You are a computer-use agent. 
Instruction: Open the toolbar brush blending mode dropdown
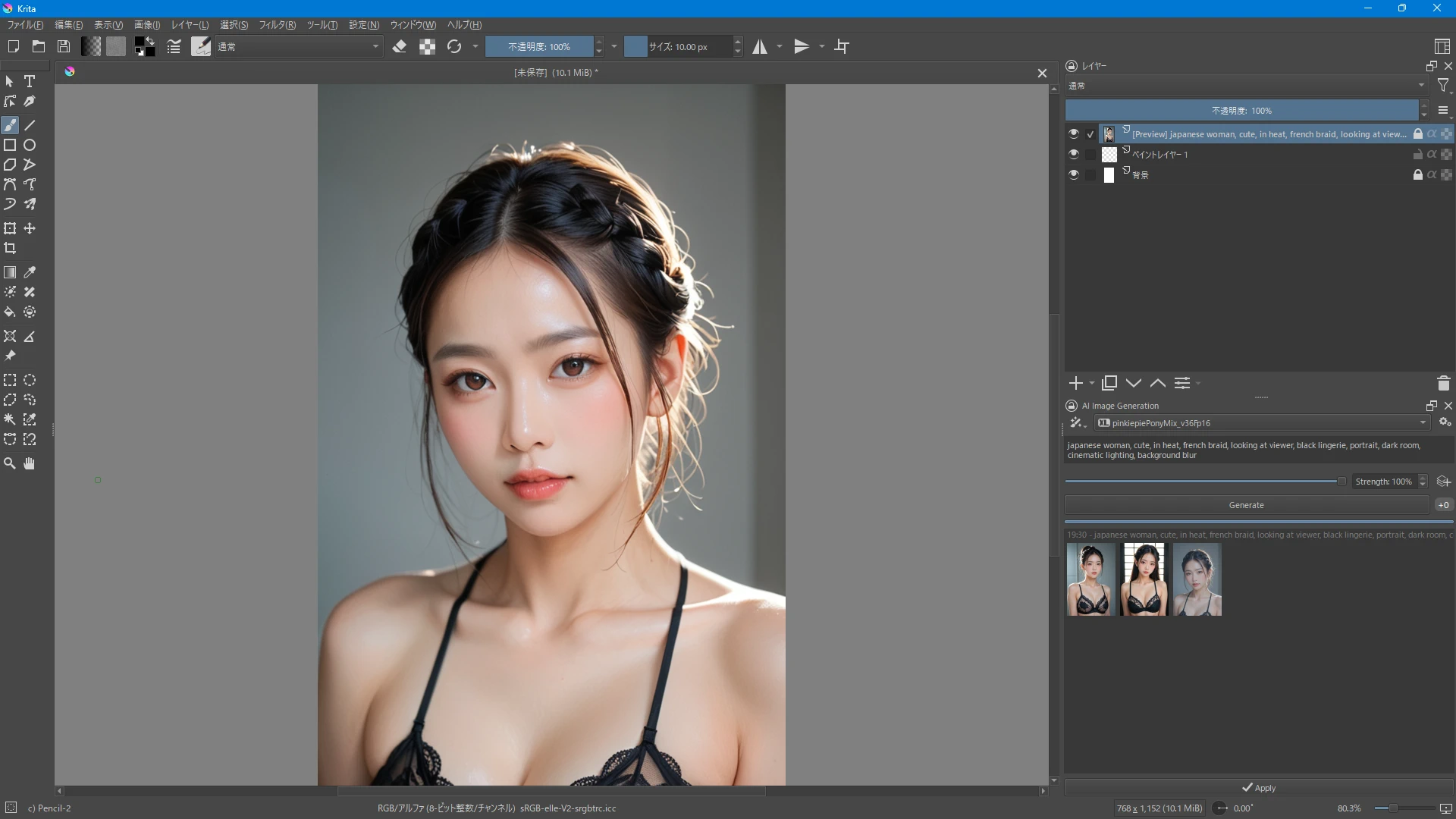click(x=298, y=47)
